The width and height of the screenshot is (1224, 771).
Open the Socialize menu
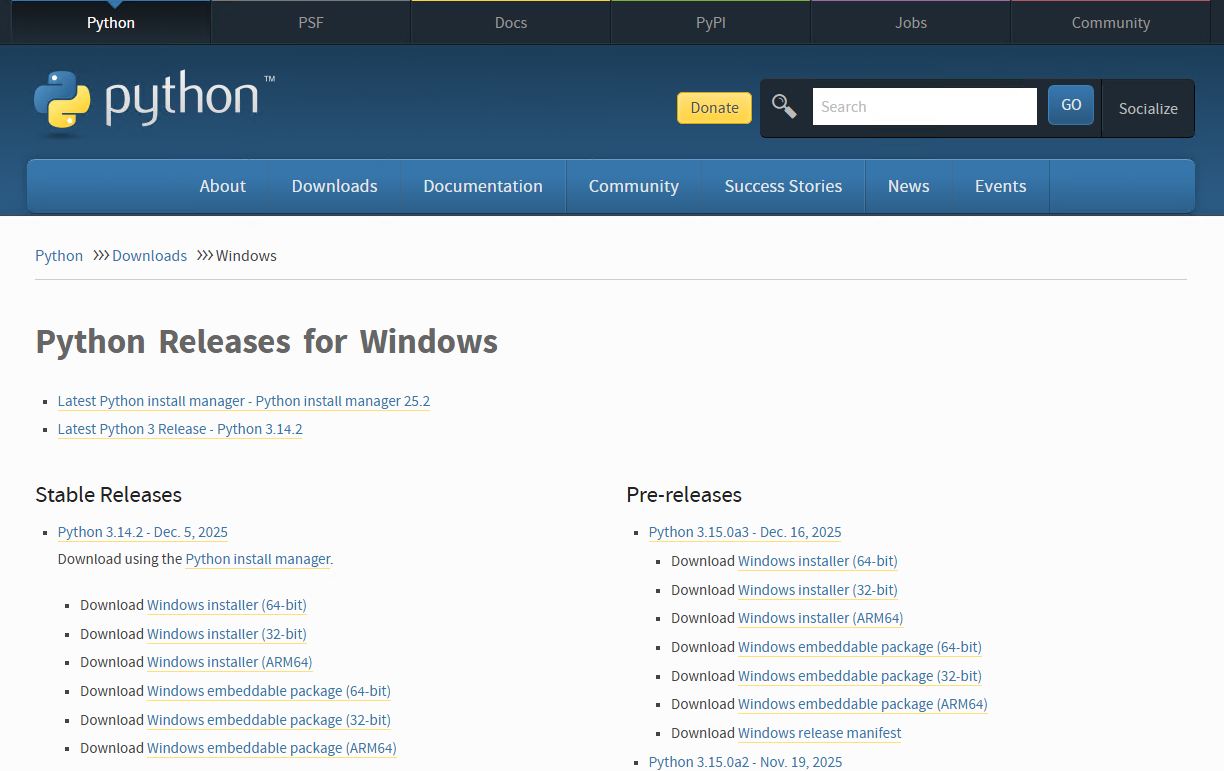[x=1148, y=108]
